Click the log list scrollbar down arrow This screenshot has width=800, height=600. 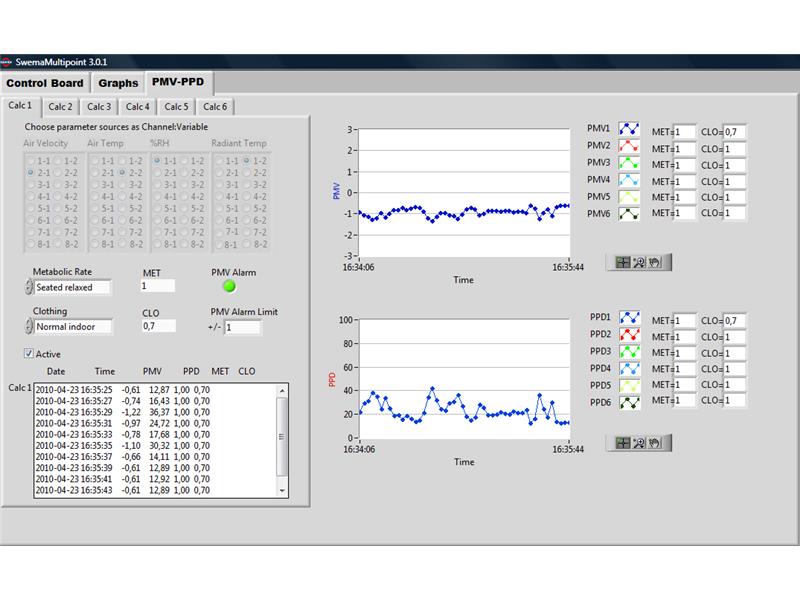282,491
